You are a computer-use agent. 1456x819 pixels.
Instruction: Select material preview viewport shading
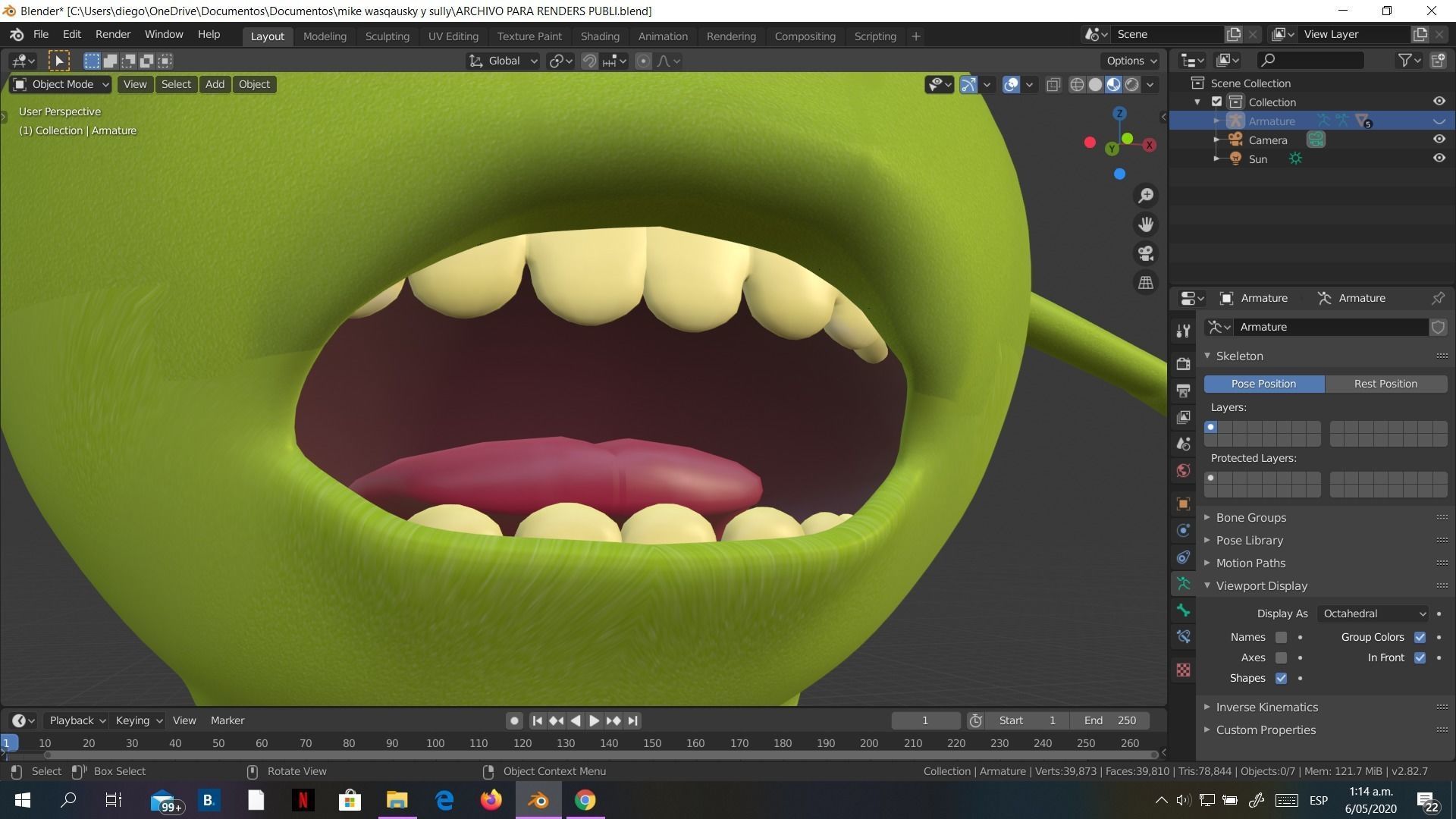[1113, 84]
